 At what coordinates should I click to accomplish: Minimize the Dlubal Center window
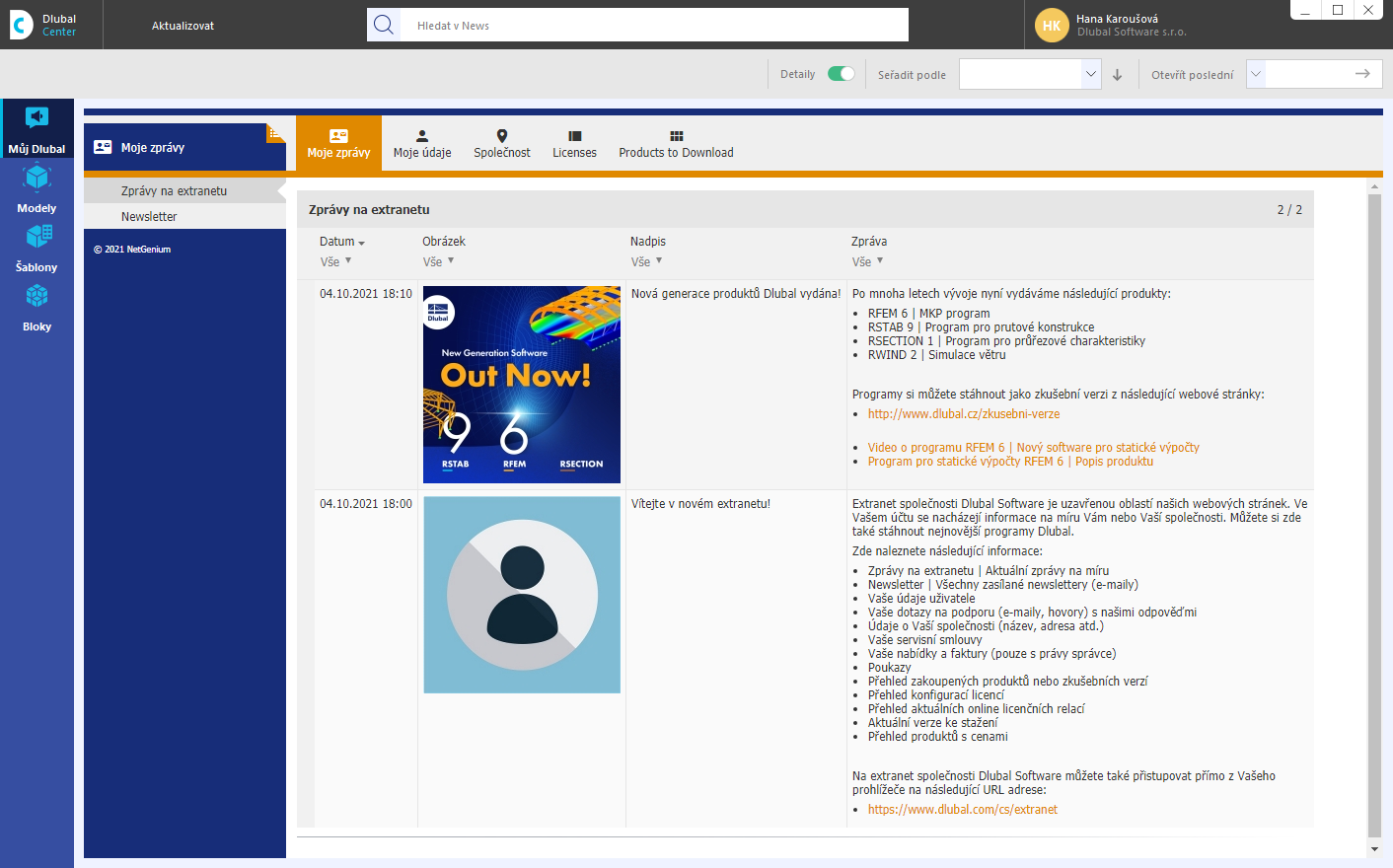(1306, 10)
